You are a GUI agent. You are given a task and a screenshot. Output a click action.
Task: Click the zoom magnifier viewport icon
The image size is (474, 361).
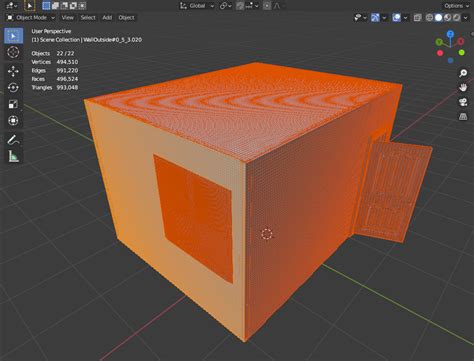(x=463, y=73)
